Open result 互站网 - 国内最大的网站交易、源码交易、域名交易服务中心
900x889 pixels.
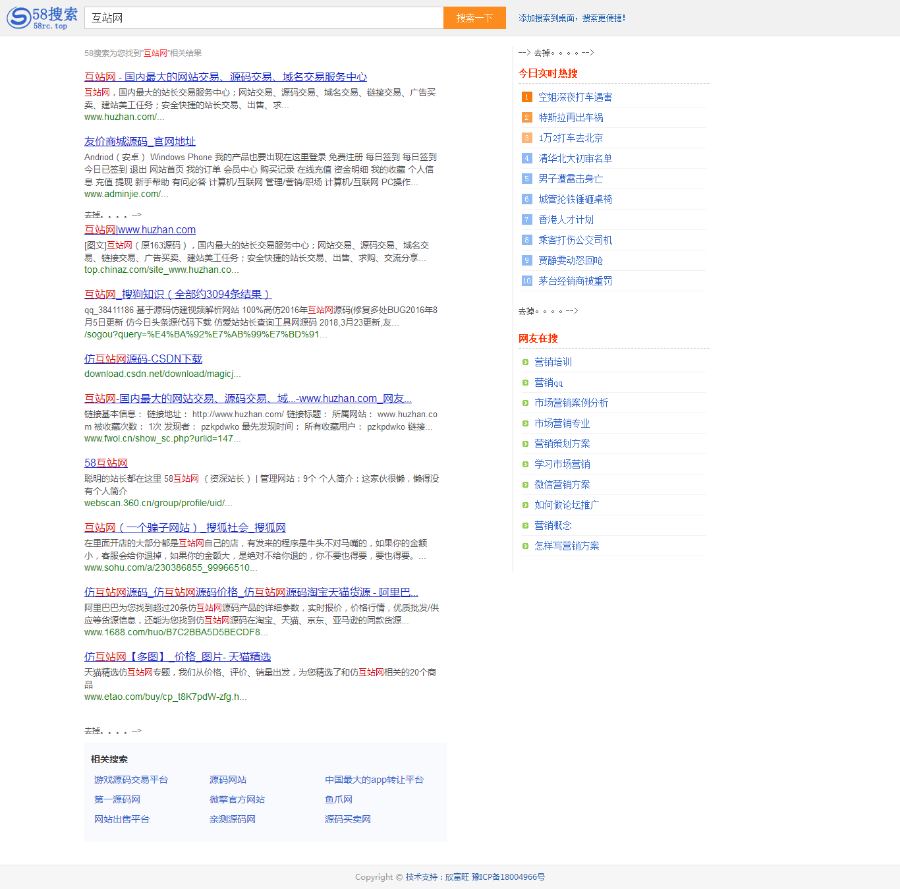tap(226, 77)
